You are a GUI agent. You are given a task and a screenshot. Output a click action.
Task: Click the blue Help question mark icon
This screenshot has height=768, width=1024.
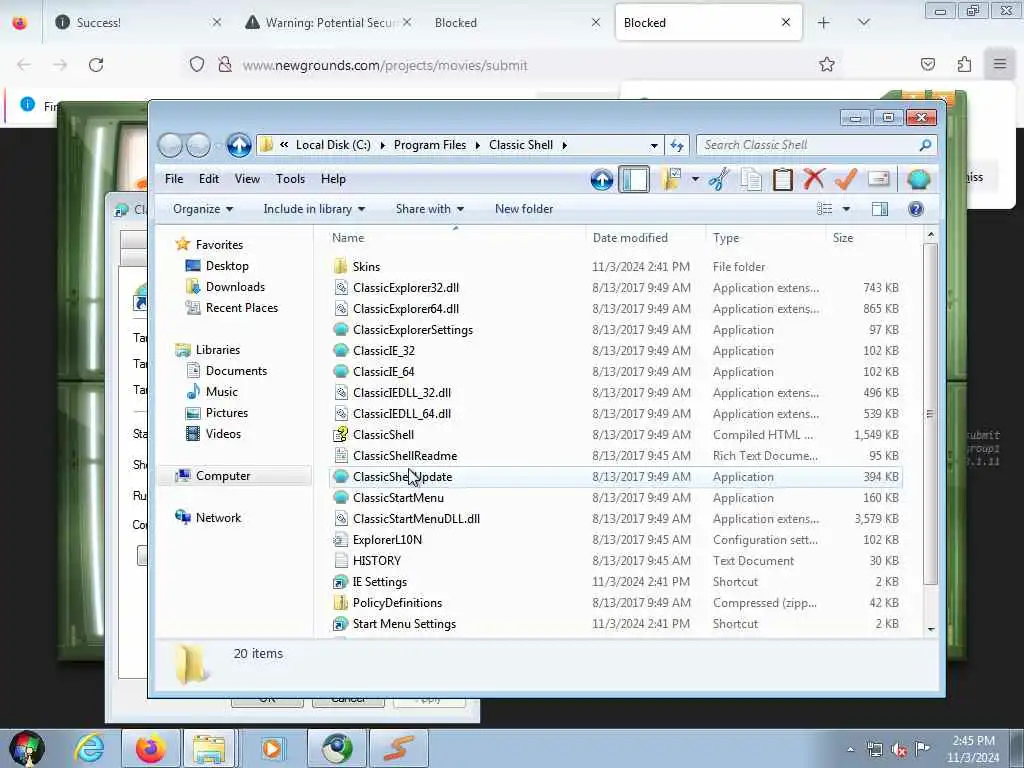click(x=916, y=209)
